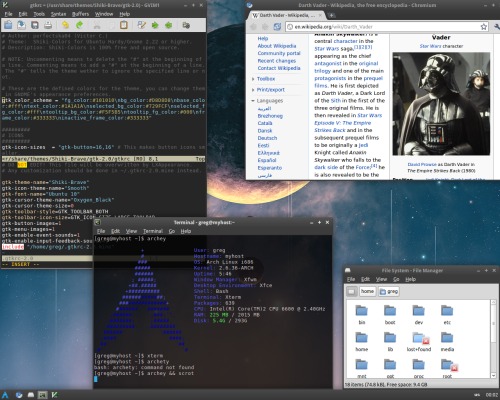Open the Terminal window's Go menu

(x=172, y=231)
